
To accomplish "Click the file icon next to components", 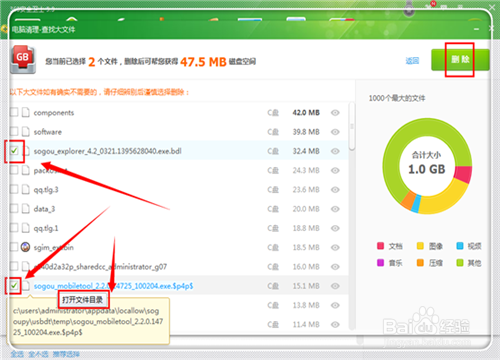I will pos(26,113).
